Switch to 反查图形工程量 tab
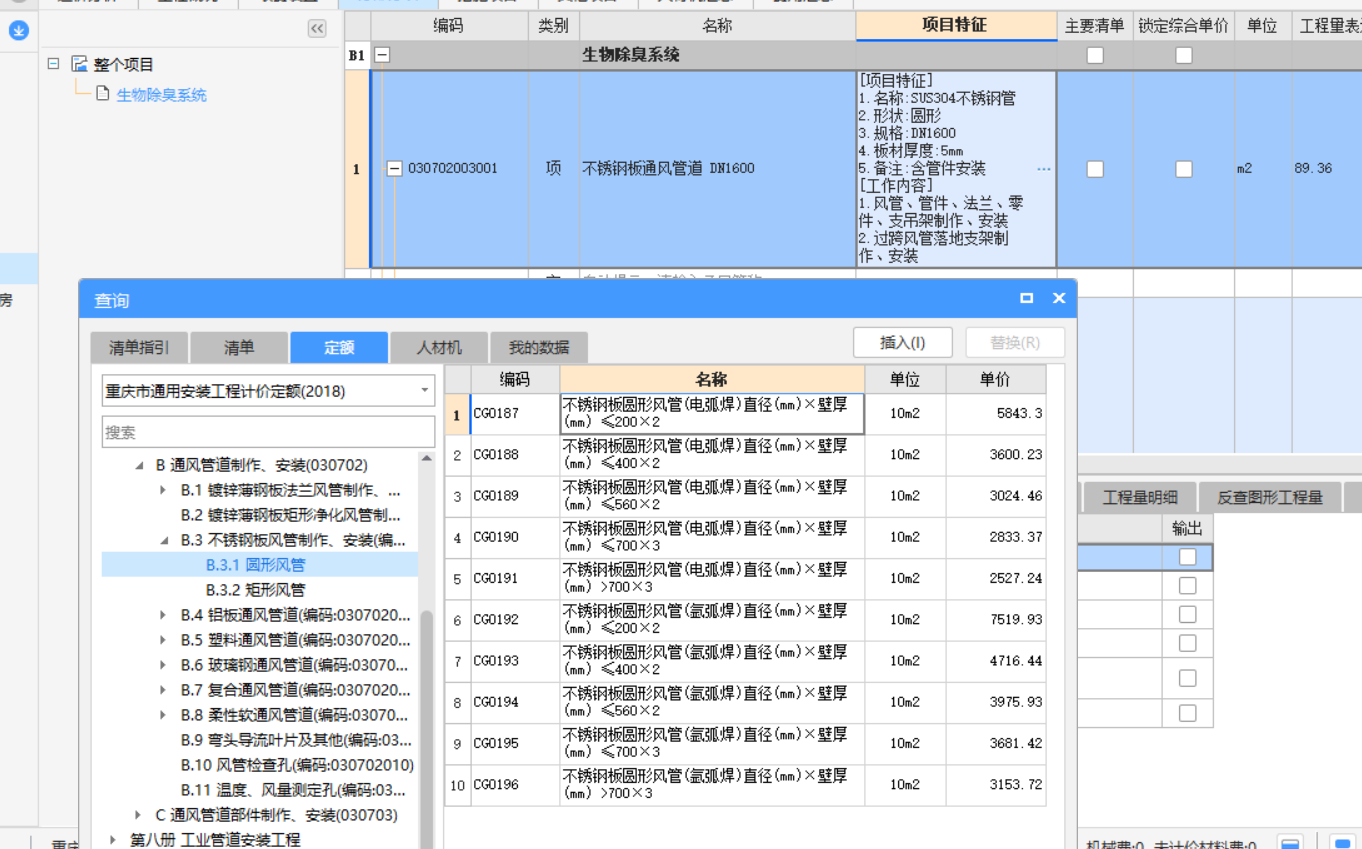 click(x=1269, y=497)
